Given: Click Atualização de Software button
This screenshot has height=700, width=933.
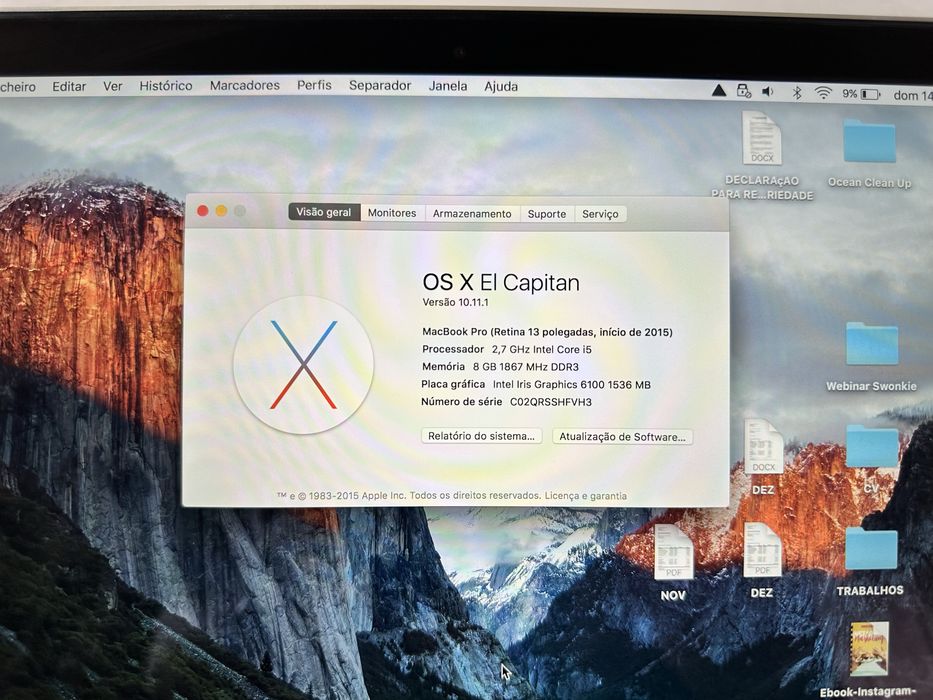Looking at the screenshot, I should tap(622, 436).
